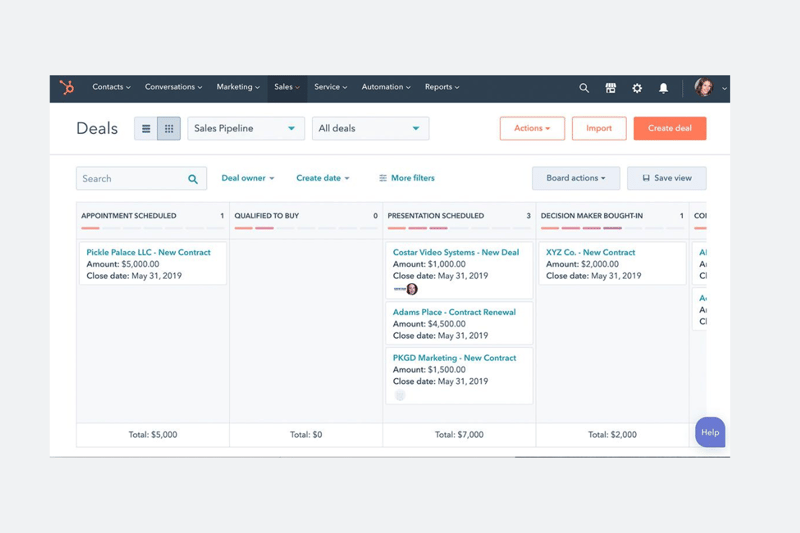
Task: Click the Total: $2,000 footer
Action: (612, 435)
